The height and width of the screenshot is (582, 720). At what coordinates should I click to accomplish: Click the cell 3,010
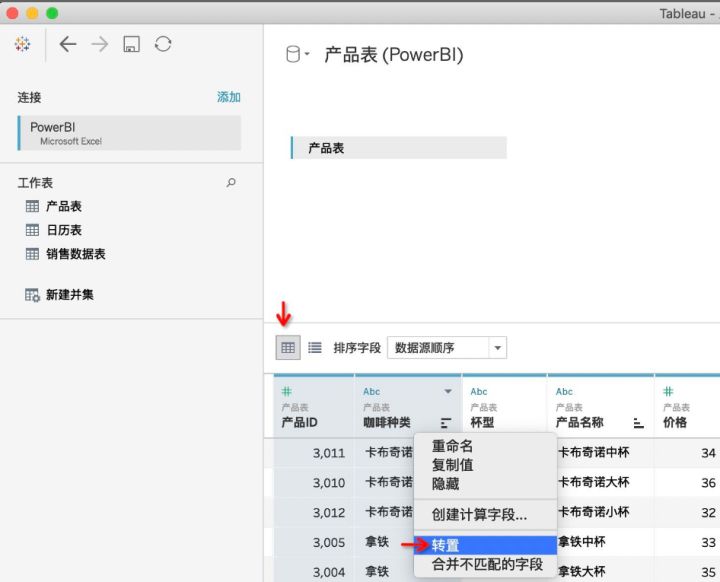coord(329,483)
